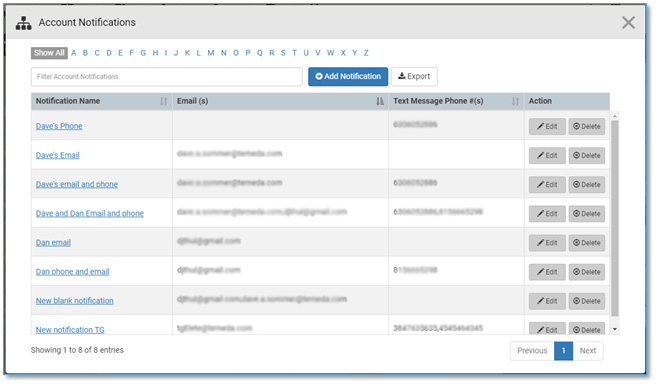The height and width of the screenshot is (384, 656).
Task: Close the Account Notifications dialog
Action: coord(628,23)
